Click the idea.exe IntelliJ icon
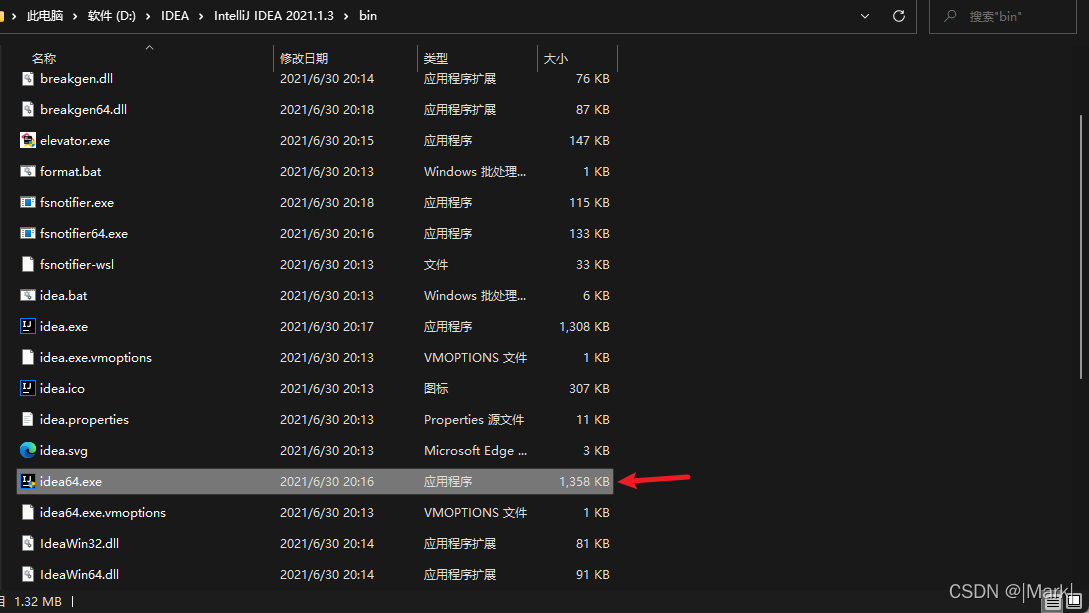 [x=27, y=326]
